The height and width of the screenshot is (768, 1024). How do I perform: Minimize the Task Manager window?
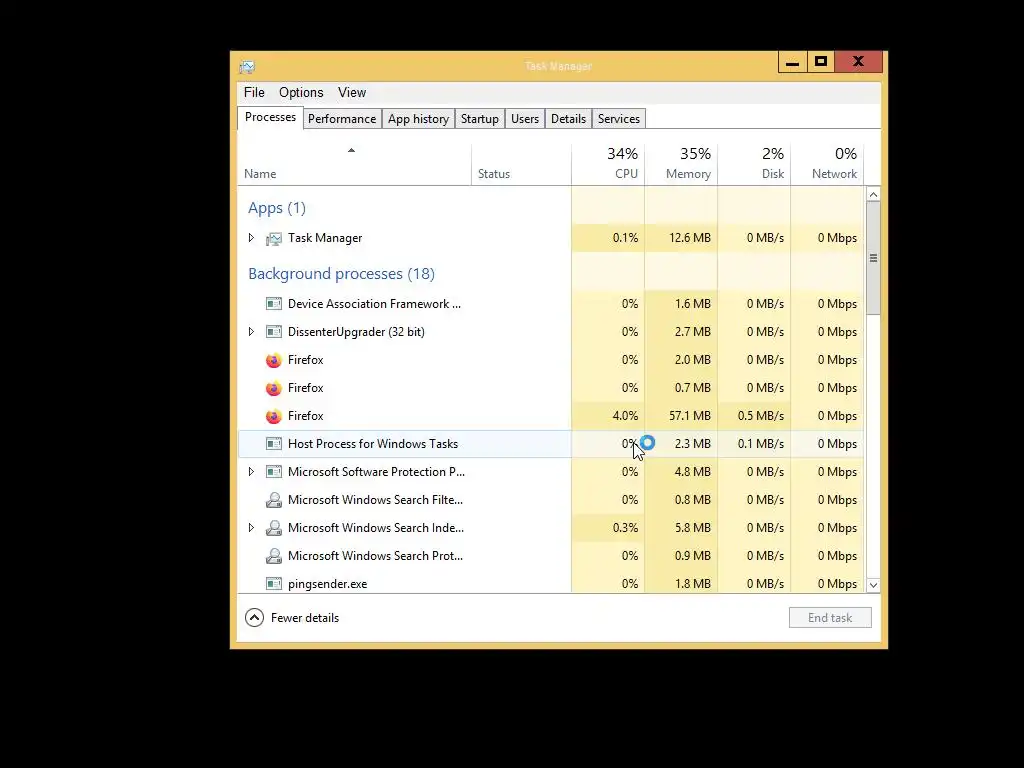click(x=792, y=62)
